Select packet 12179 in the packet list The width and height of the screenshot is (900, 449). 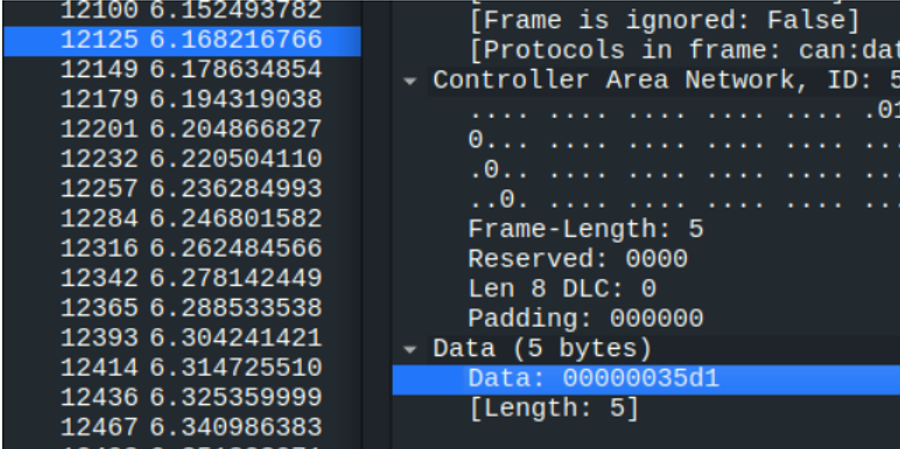(190, 99)
